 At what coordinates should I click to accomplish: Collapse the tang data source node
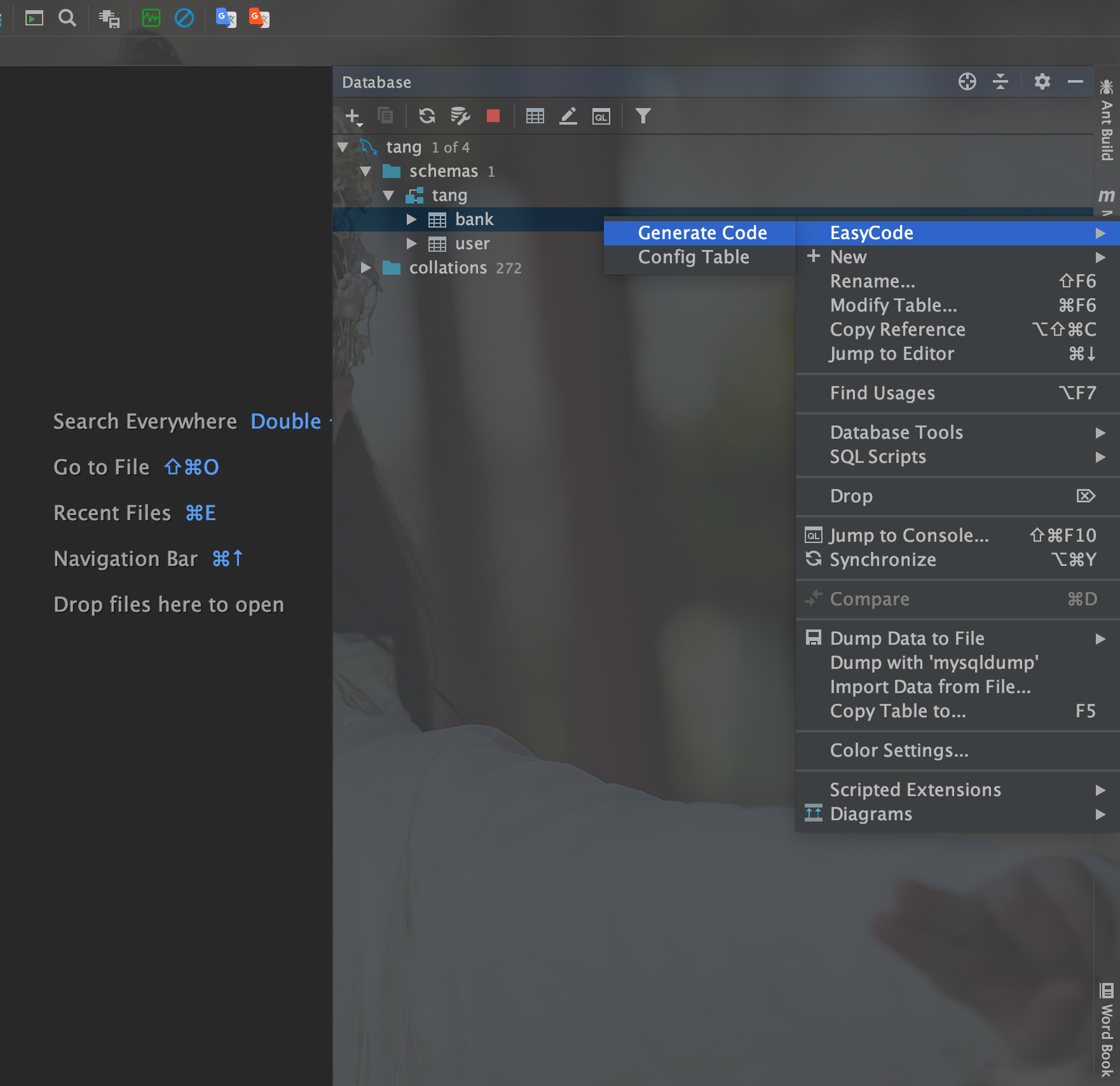[x=343, y=148]
